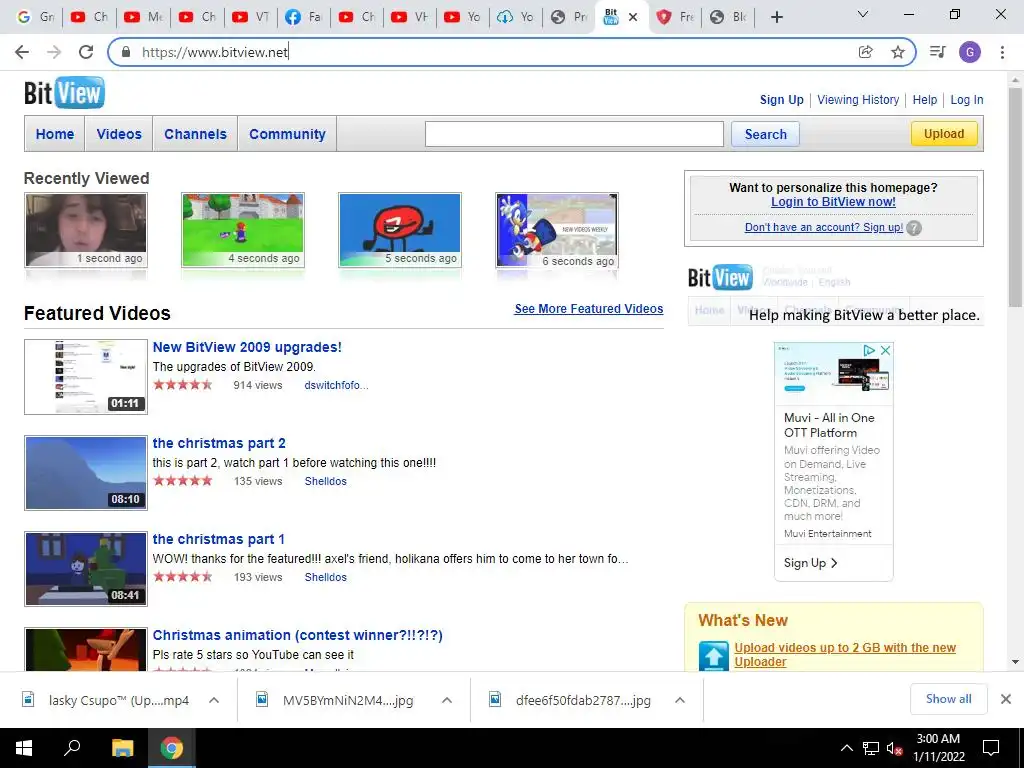The image size is (1024, 768).
Task: Click the network icon in system tray
Action: pos(871,748)
